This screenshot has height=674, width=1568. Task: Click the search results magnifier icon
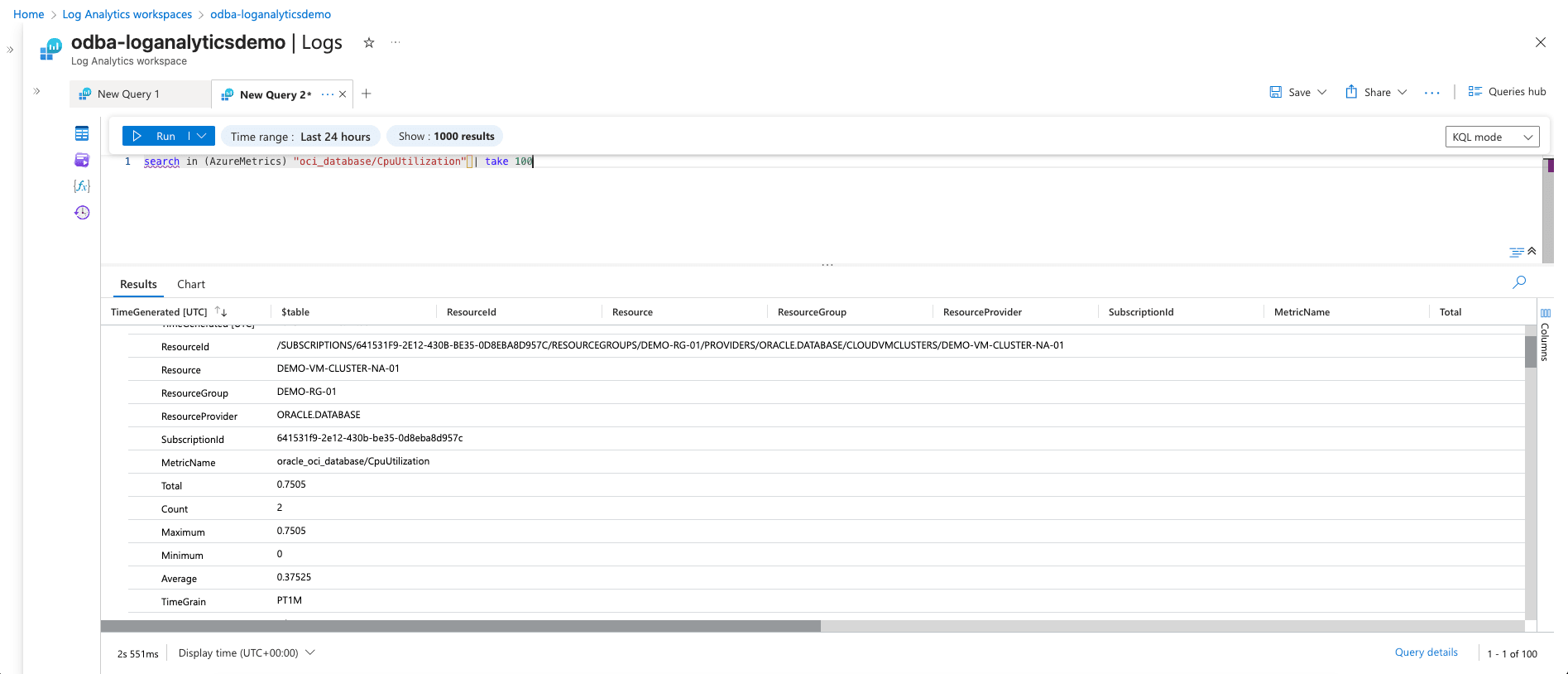(x=1519, y=282)
